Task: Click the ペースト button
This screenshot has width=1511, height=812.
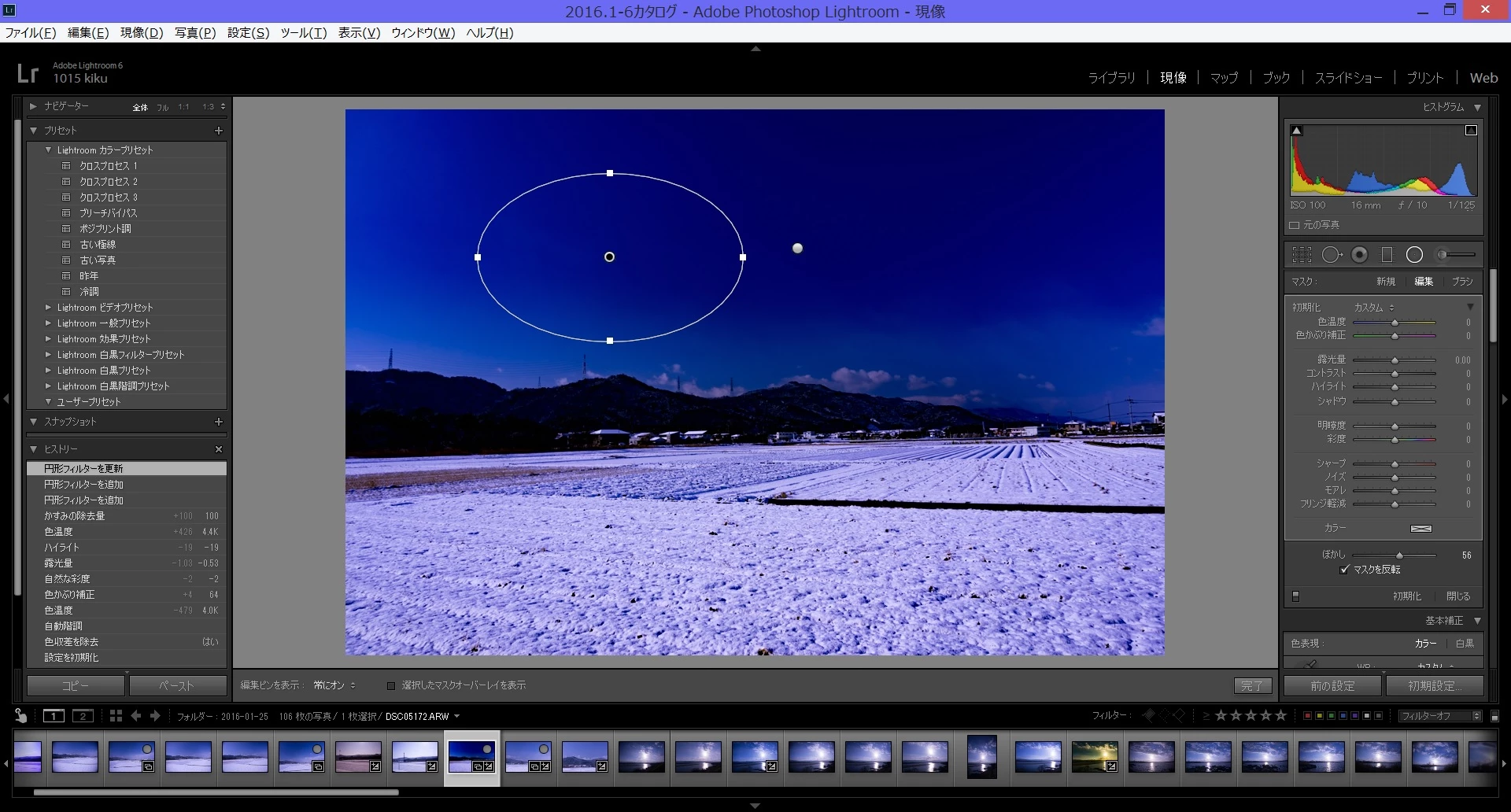Action: click(176, 686)
